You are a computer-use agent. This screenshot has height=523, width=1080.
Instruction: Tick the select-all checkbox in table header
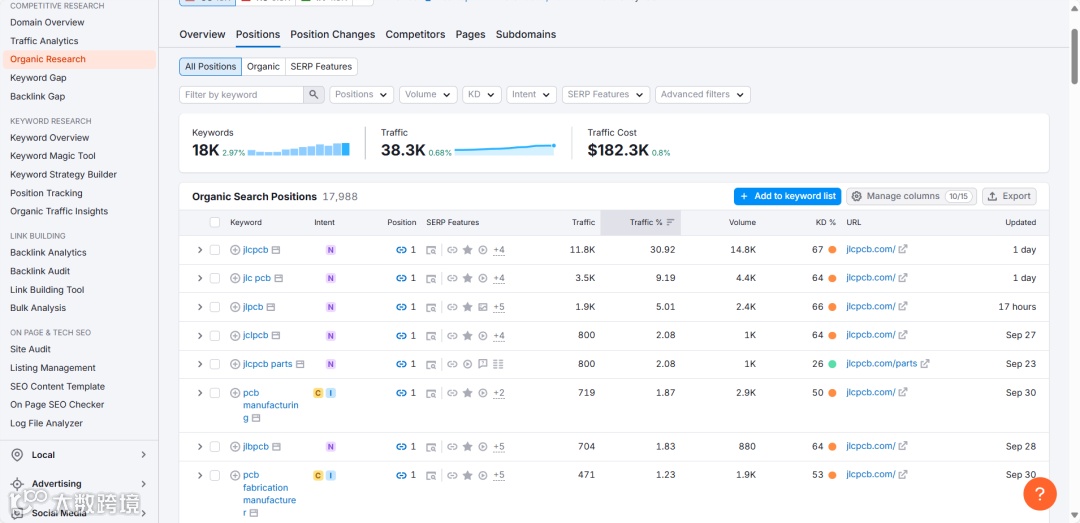pos(215,222)
